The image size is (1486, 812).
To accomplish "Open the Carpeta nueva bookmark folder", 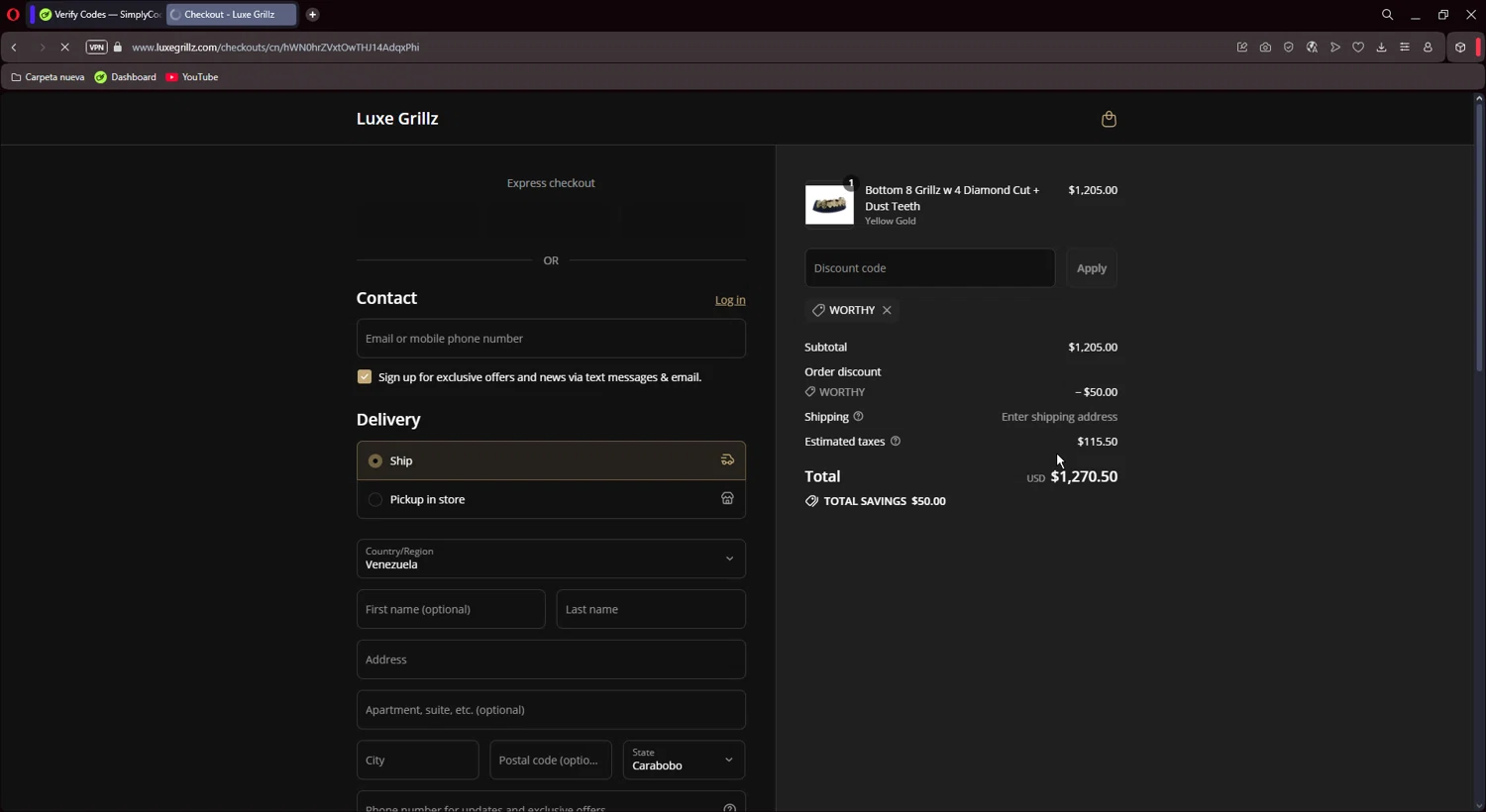I will point(48,77).
